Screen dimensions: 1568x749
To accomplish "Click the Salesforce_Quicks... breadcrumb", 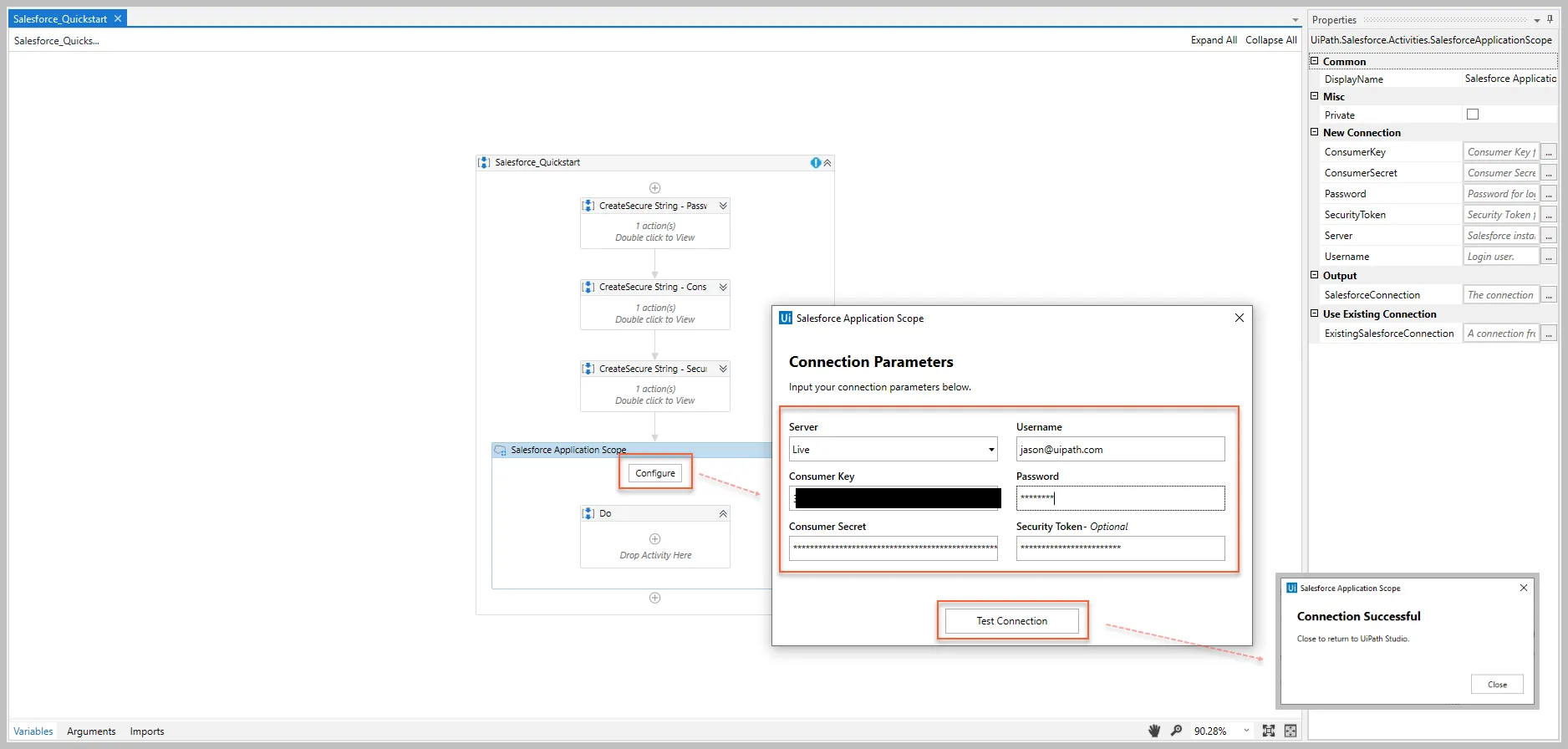I will click(57, 41).
